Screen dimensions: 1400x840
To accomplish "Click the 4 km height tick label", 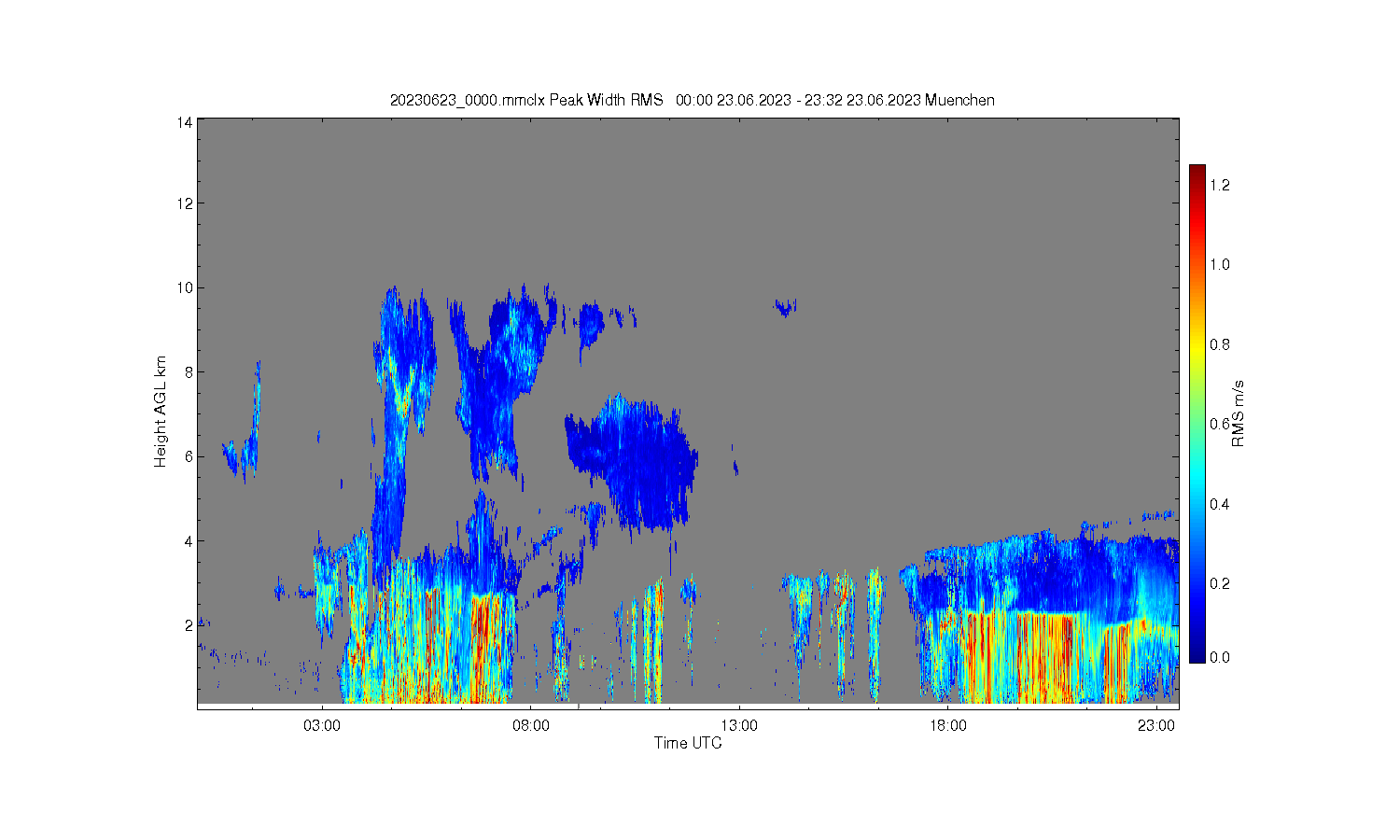I will pyautogui.click(x=189, y=540).
